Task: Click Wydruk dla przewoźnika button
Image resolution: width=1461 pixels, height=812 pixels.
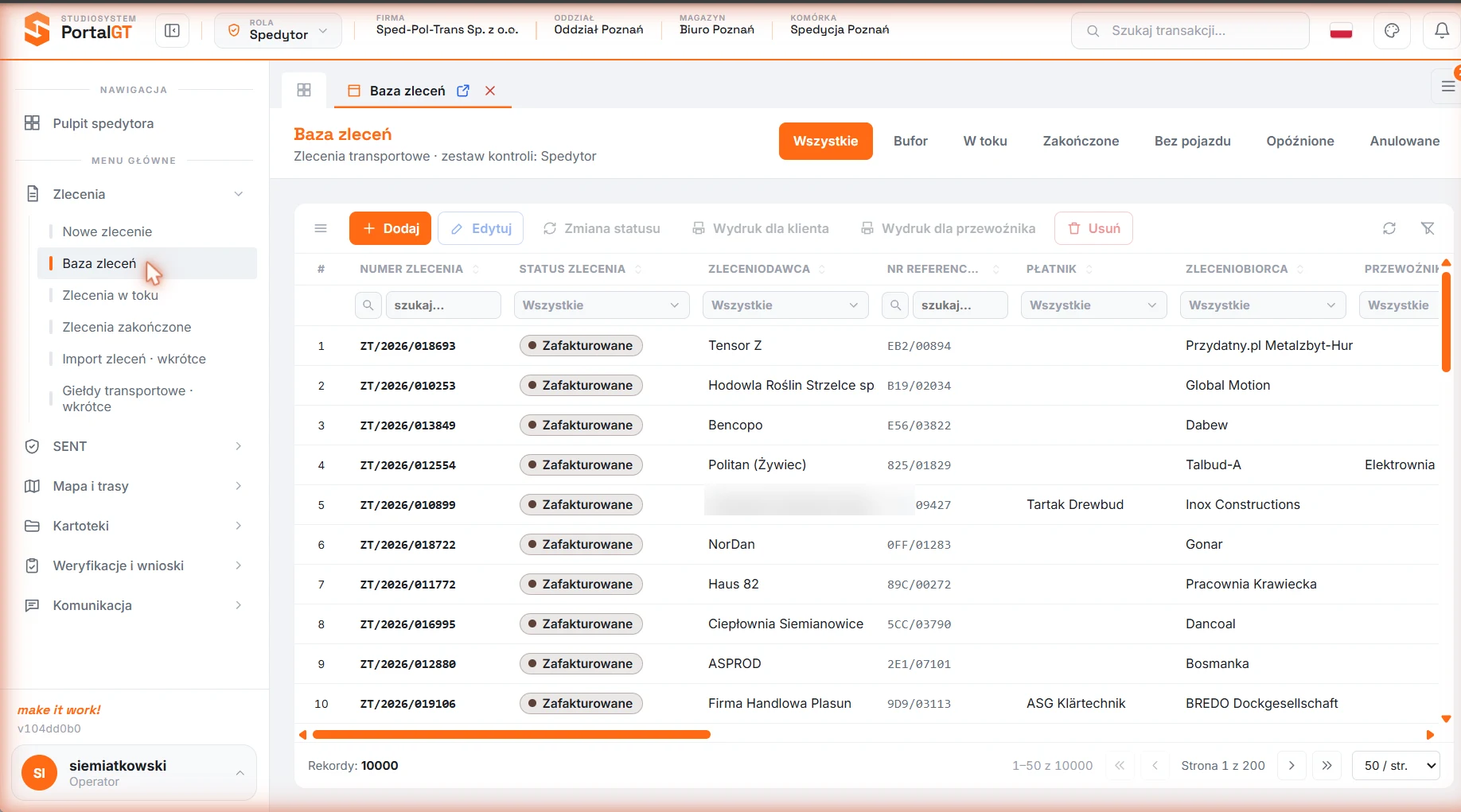Action: [948, 228]
